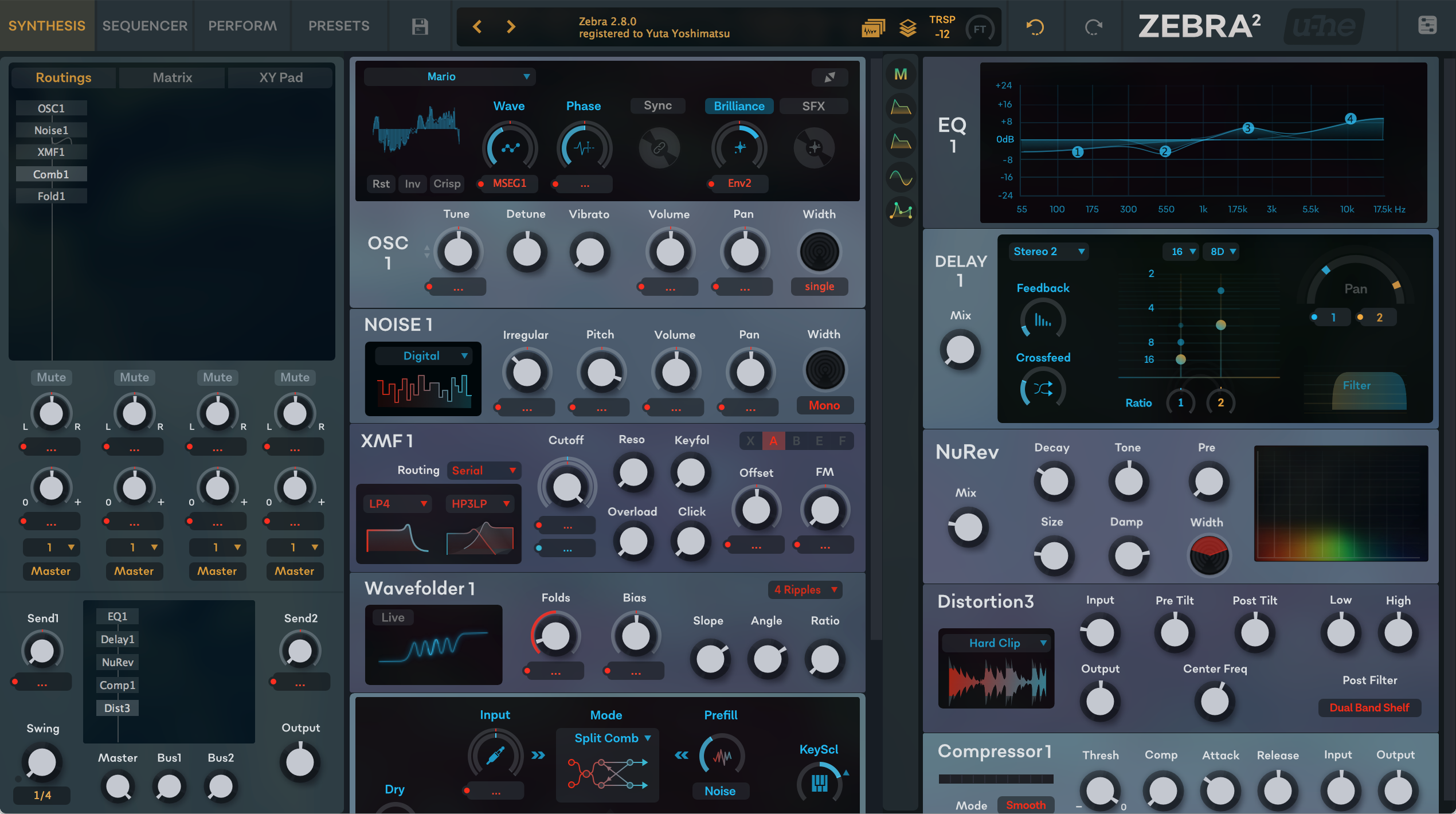Click the Mono button in Noise 1
The width and height of the screenshot is (1456, 814).
824,406
